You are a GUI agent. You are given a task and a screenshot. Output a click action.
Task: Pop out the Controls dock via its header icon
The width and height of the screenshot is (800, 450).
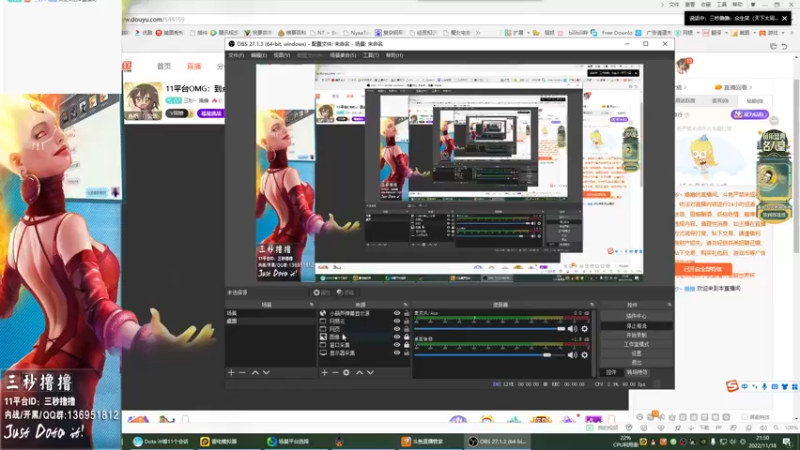pyautogui.click(x=669, y=305)
